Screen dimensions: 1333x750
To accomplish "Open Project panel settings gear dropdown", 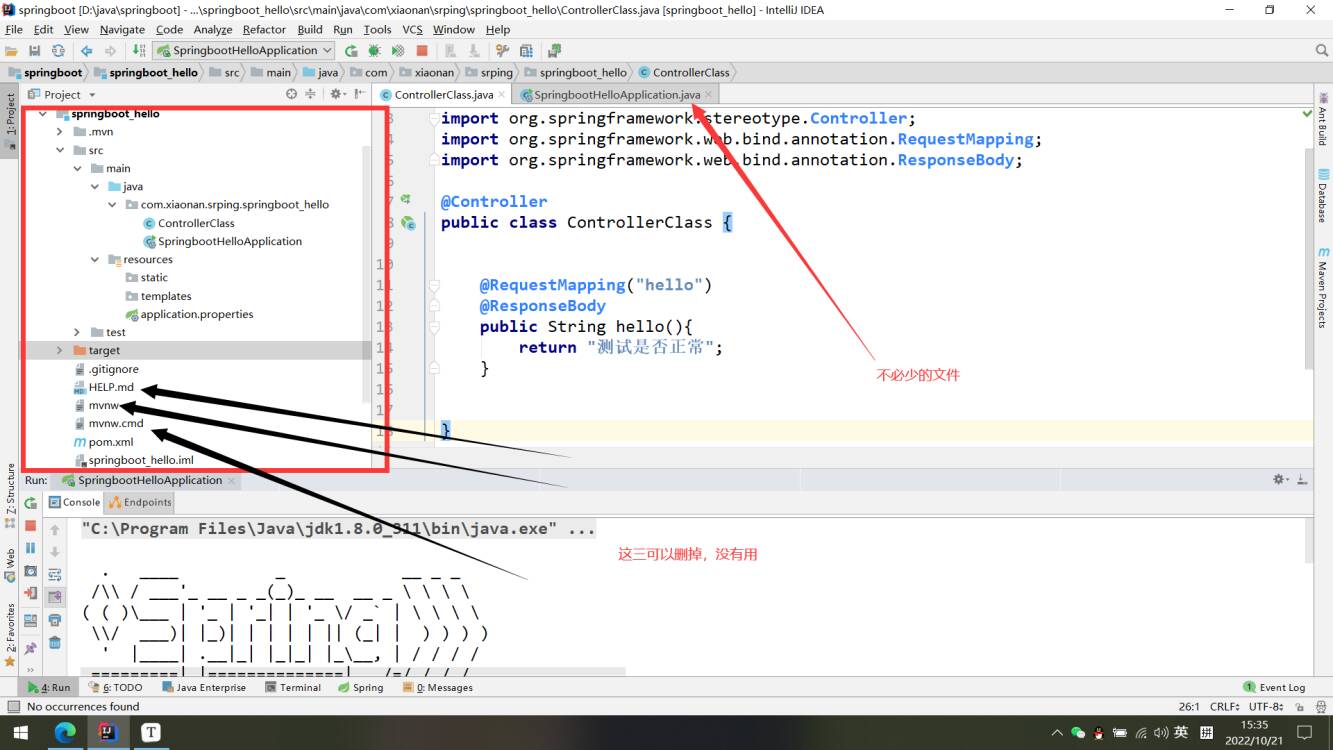I will click(x=338, y=94).
